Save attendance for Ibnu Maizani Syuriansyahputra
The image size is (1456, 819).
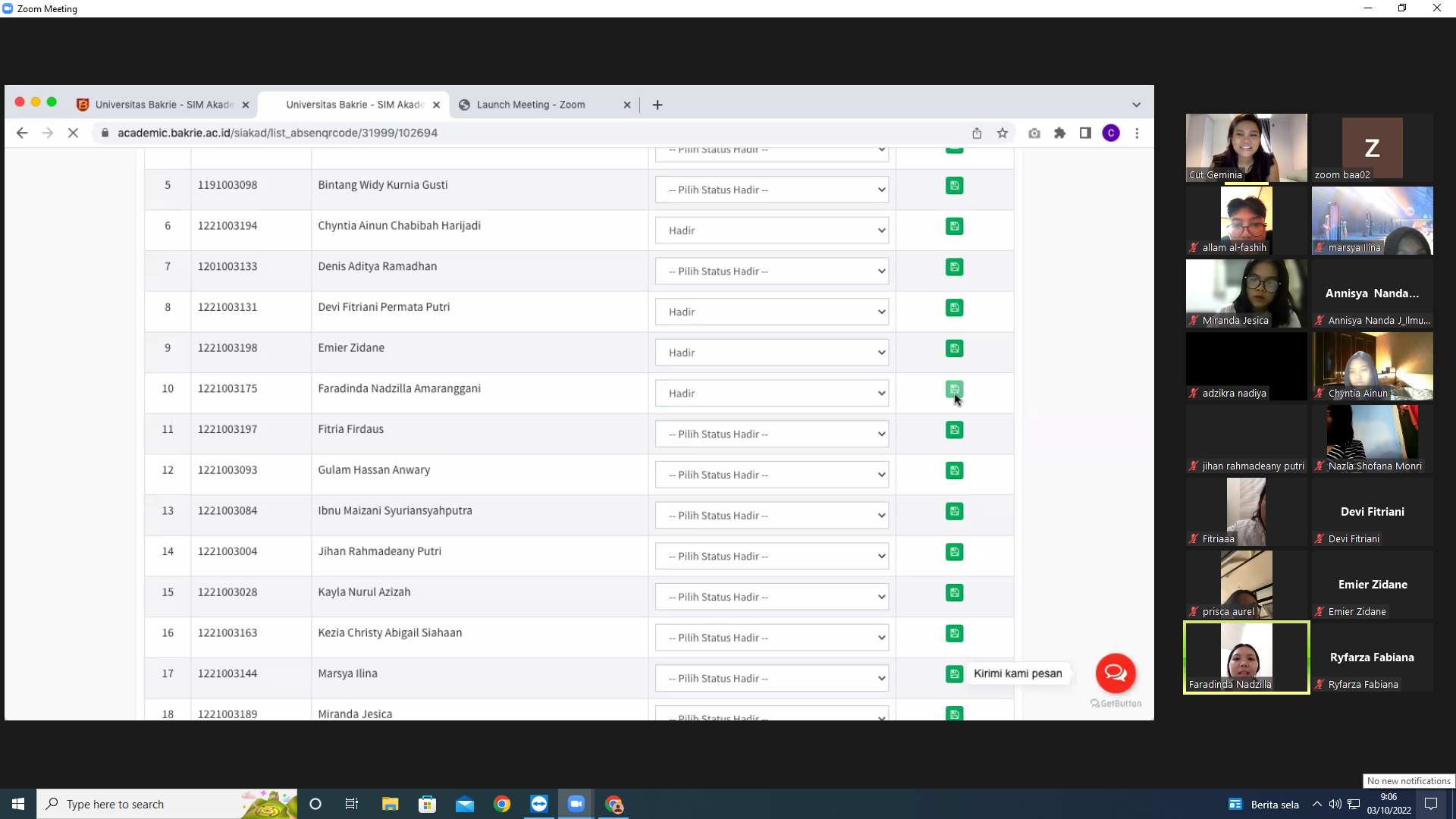click(954, 511)
